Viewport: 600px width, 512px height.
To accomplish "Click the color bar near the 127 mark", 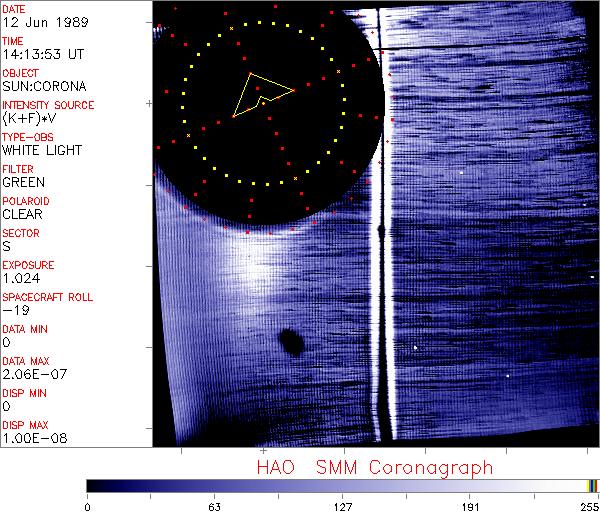I will coord(342,486).
